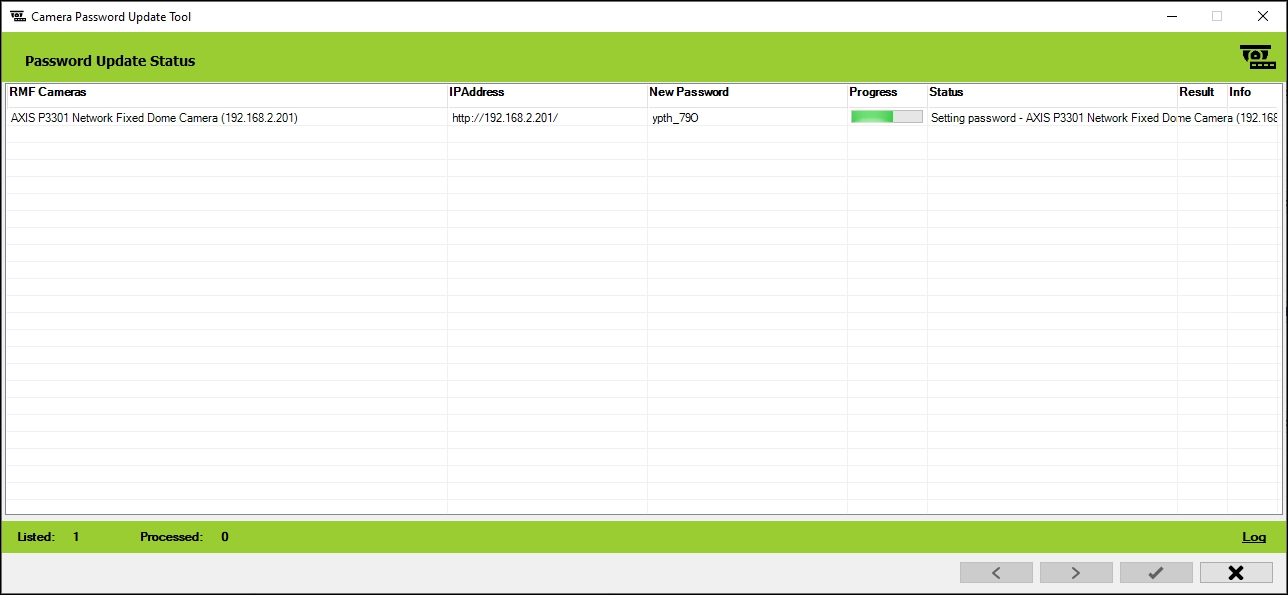Screen dimensions: 1288x595
Task: Click the ypth_79O password cell
Action: 675,118
